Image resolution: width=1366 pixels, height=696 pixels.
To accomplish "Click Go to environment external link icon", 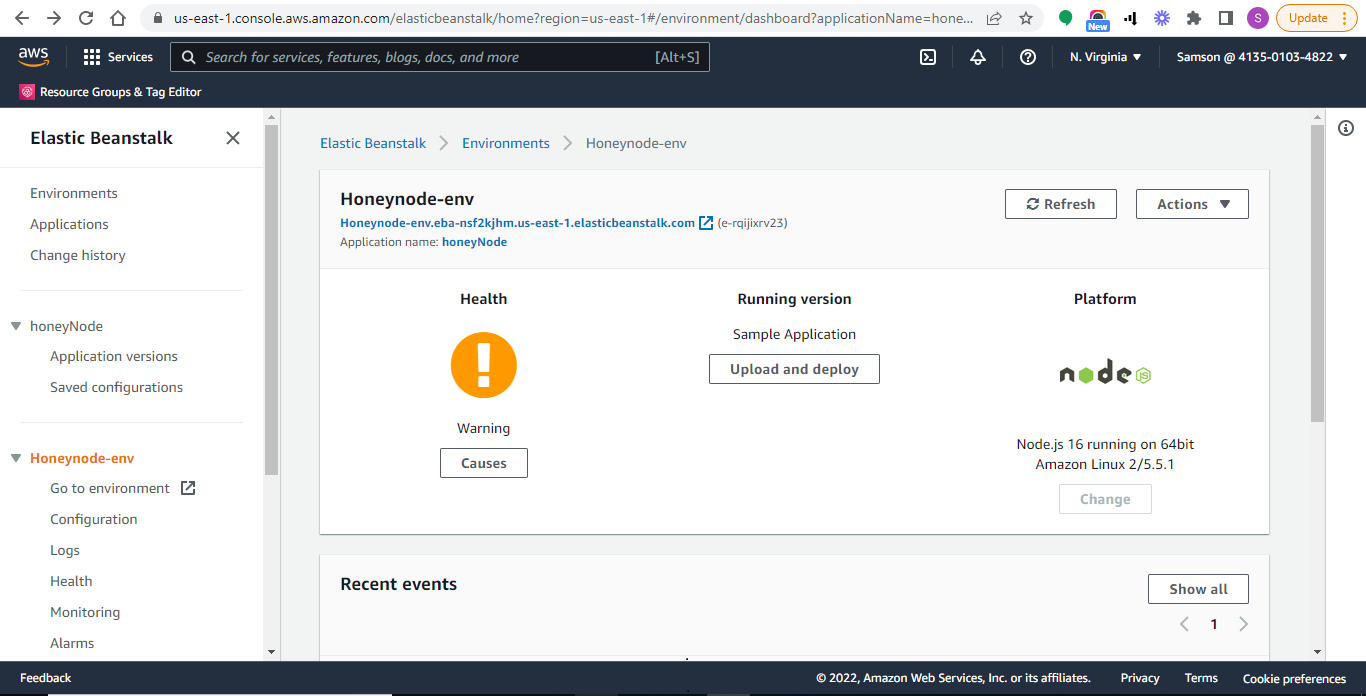I will [188, 487].
